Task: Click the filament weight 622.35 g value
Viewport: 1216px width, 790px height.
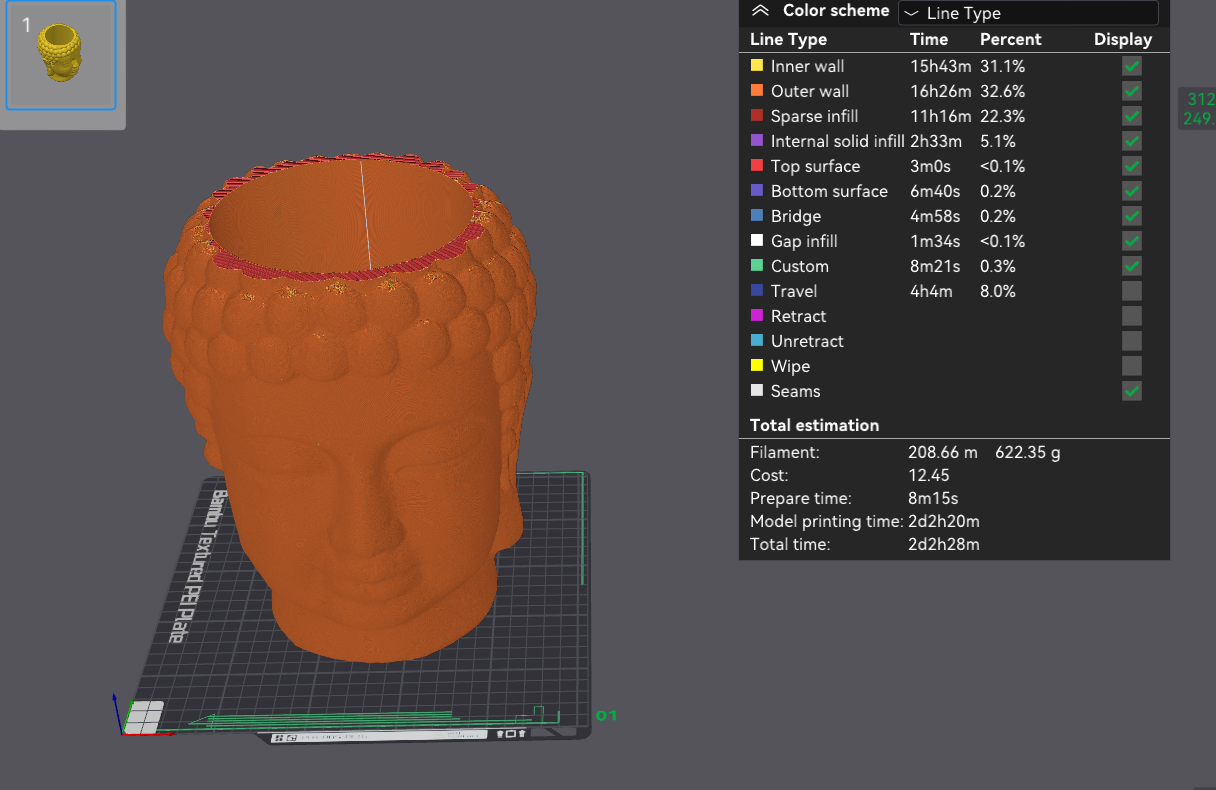Action: 1028,452
